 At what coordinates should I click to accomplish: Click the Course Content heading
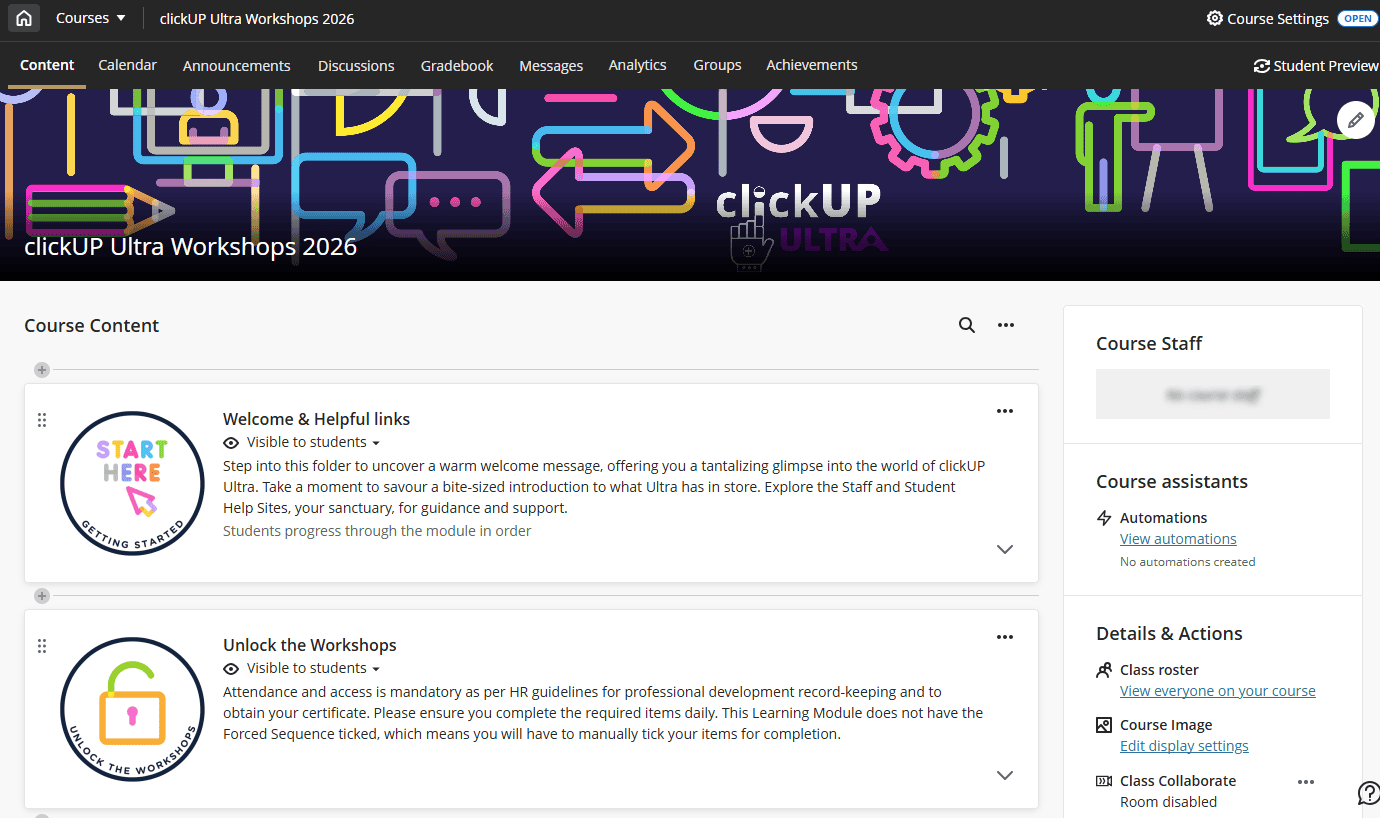point(92,326)
